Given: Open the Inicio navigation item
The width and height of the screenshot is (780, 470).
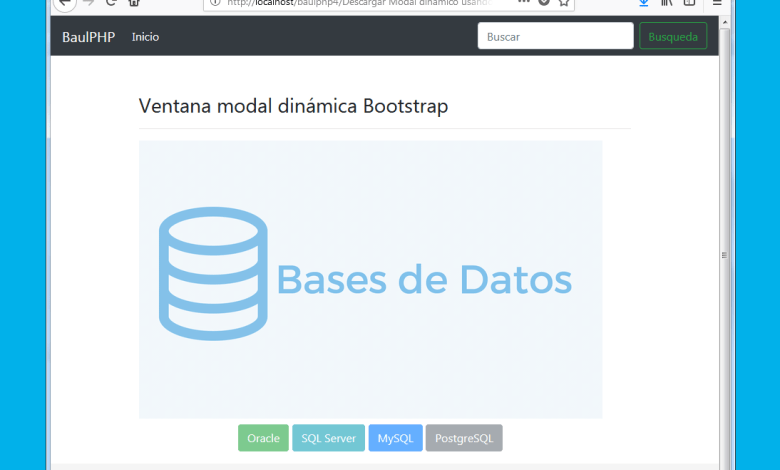Looking at the screenshot, I should point(145,37).
